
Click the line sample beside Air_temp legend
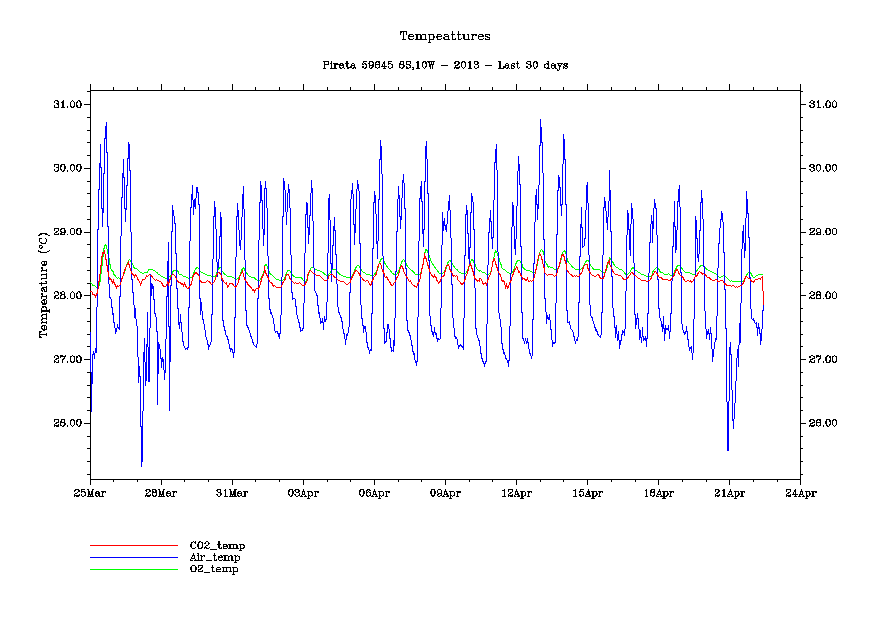click(133, 557)
